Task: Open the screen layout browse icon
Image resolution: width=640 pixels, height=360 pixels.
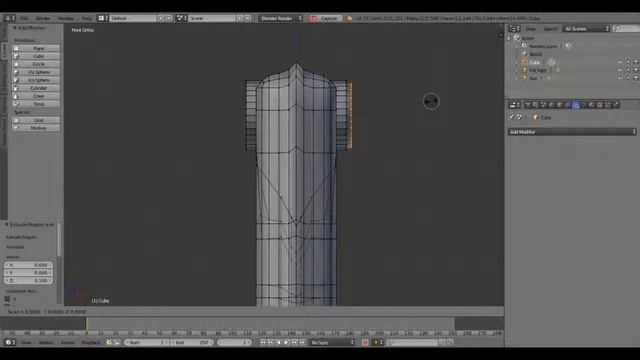Action: pyautogui.click(x=103, y=18)
